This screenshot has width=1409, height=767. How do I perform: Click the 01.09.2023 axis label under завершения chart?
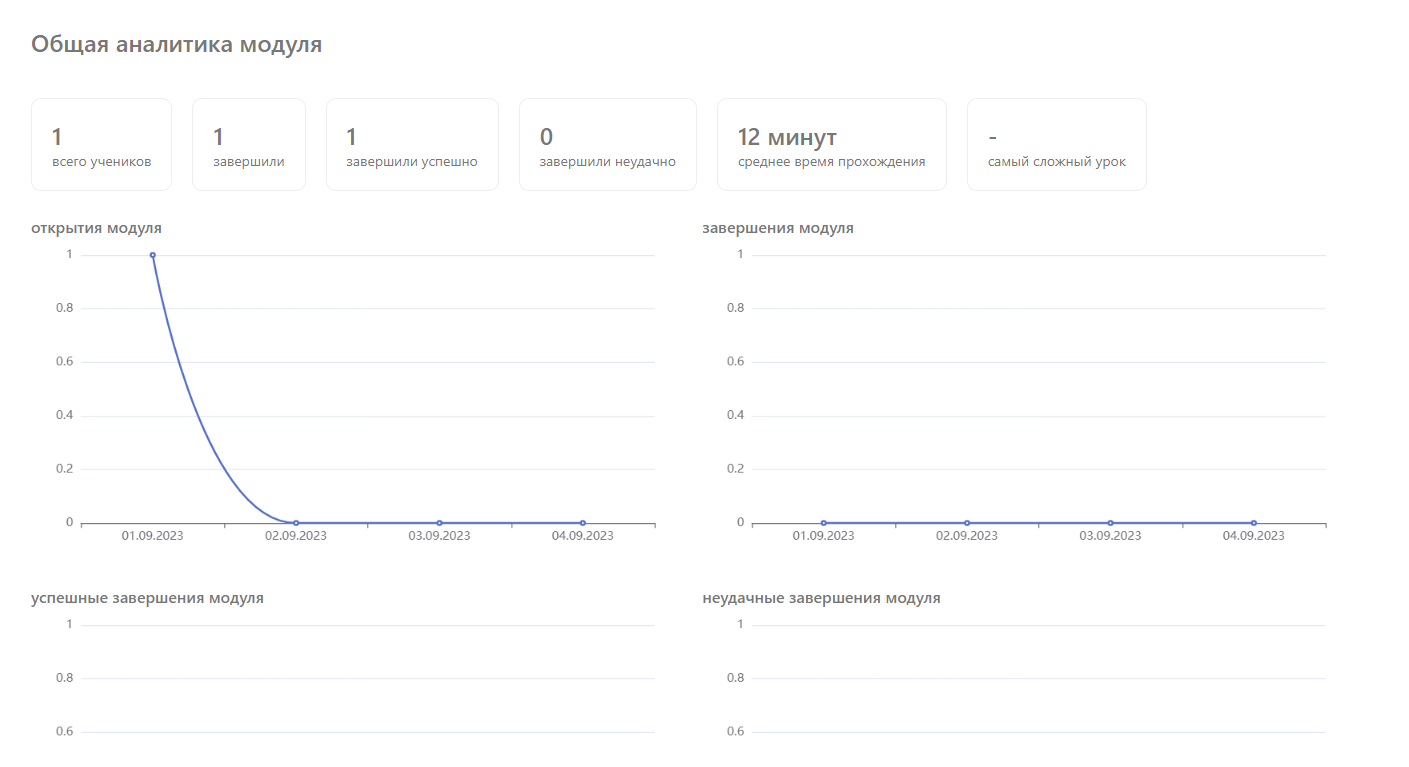coord(824,536)
